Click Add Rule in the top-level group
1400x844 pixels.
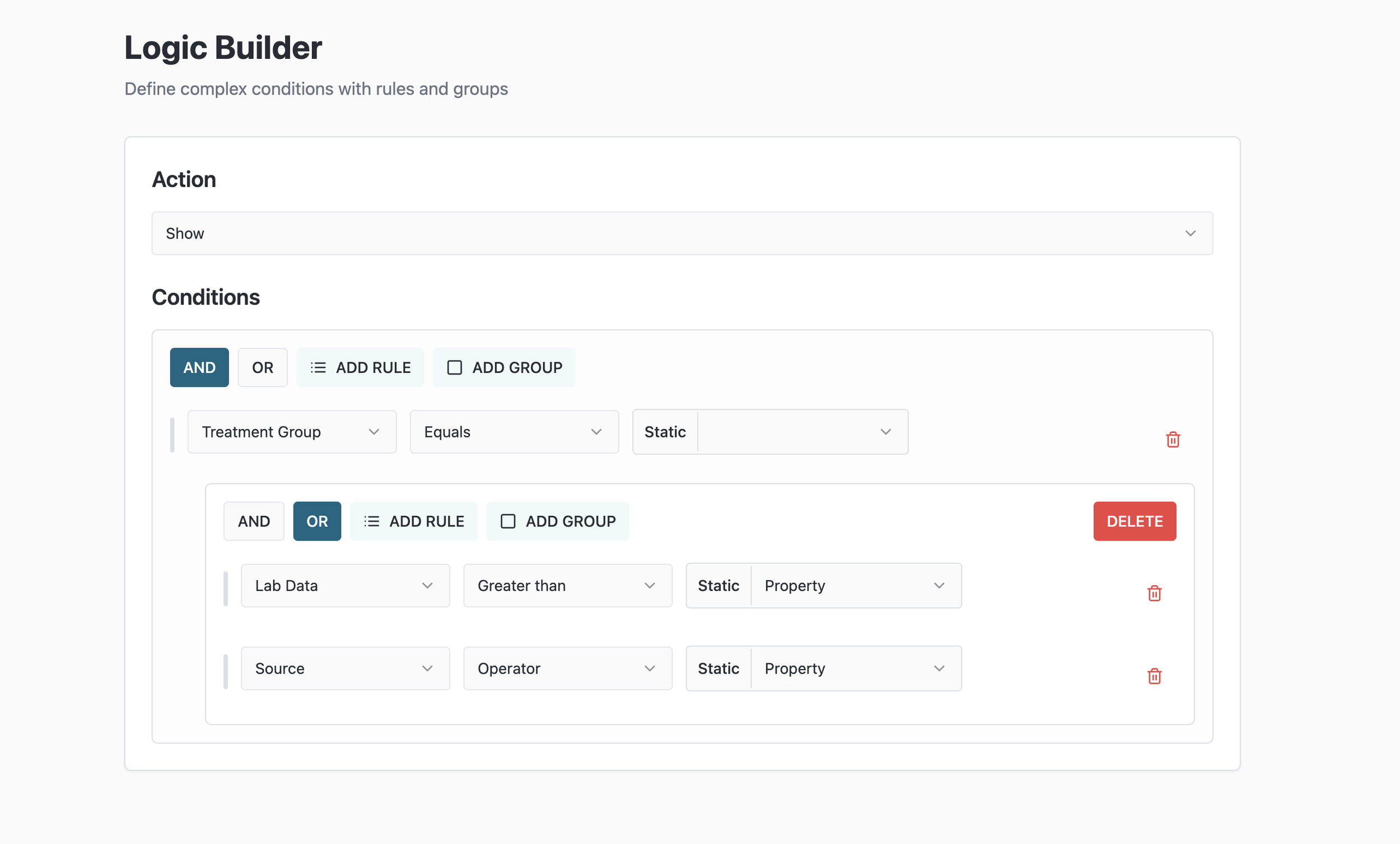360,367
